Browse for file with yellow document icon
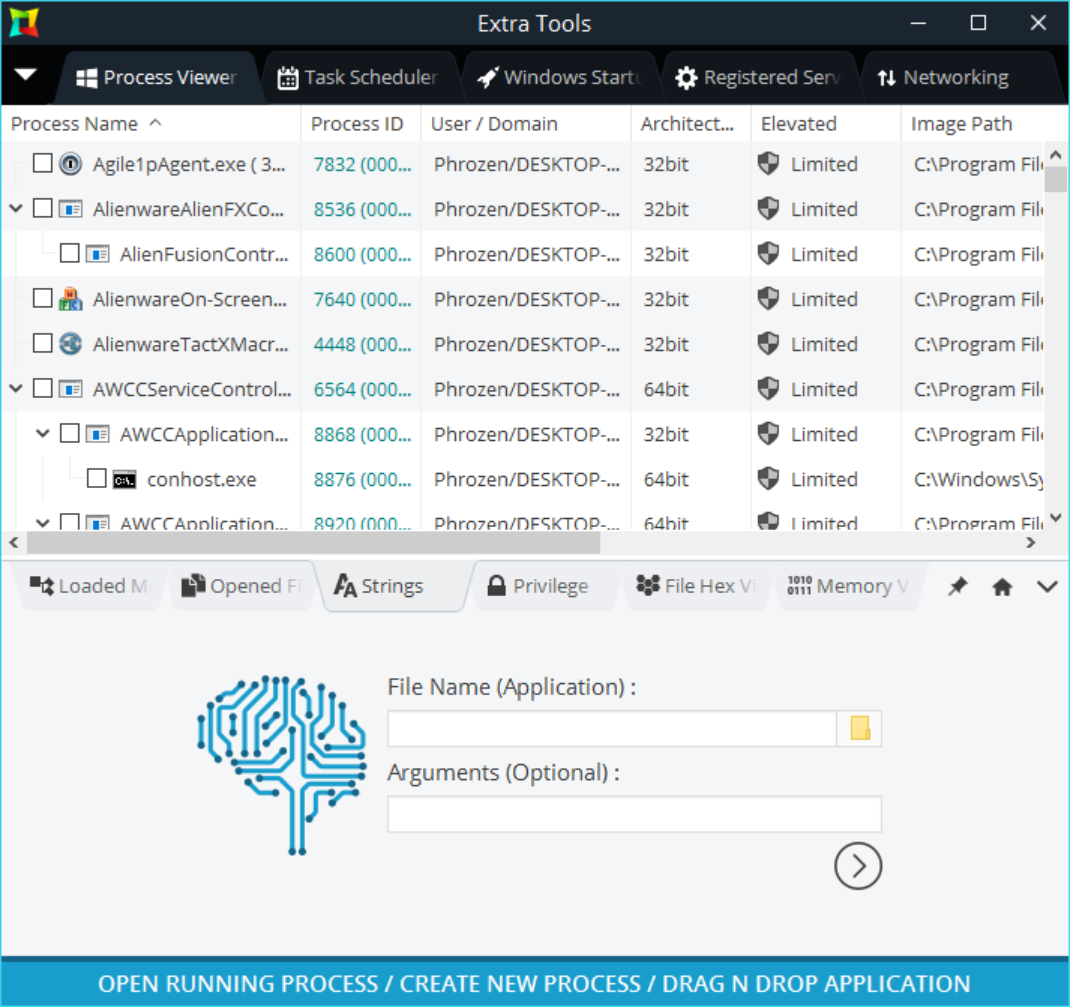1070x1007 pixels. point(860,729)
